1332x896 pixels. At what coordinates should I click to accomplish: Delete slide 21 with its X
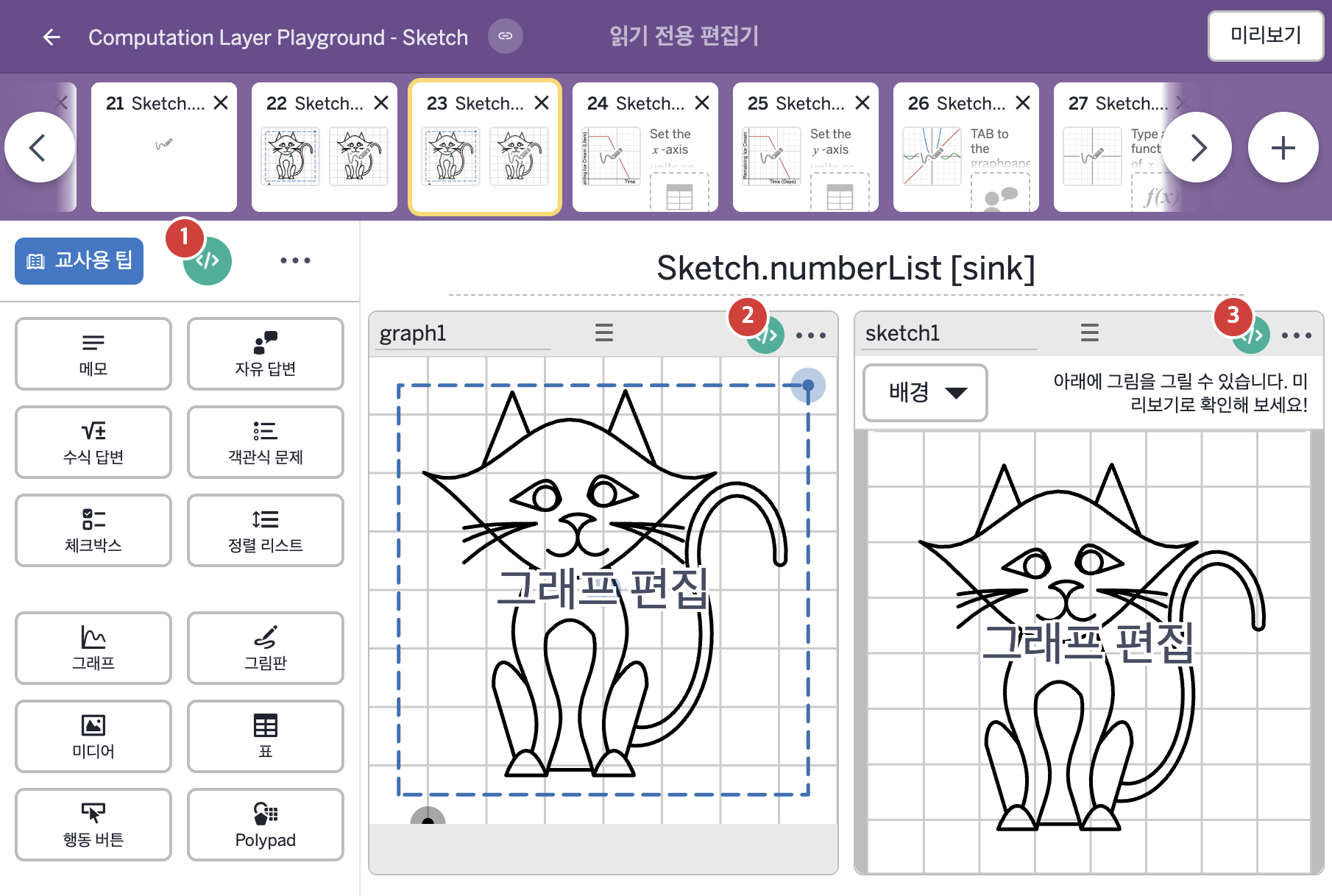221,103
